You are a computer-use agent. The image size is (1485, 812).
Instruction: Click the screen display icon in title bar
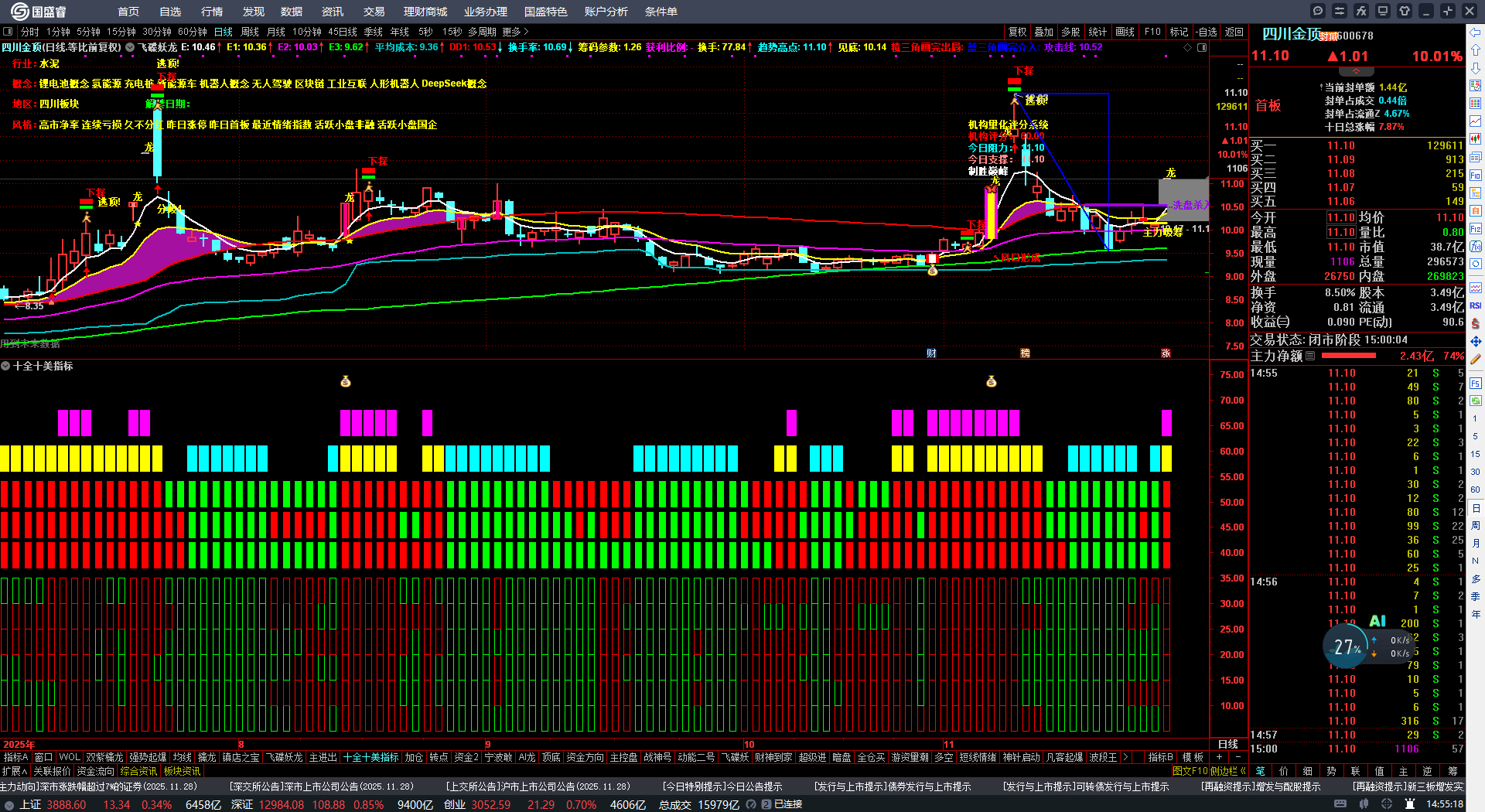click(1383, 11)
